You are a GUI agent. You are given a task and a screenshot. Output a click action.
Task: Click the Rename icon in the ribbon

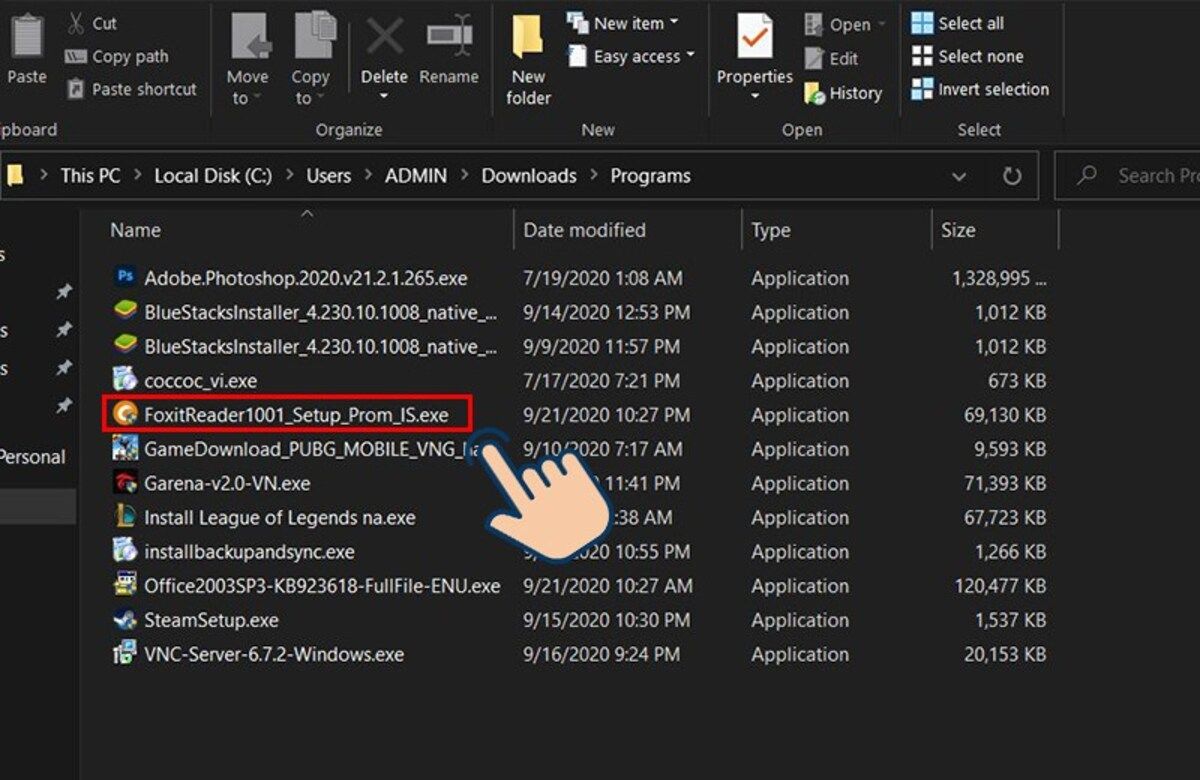pyautogui.click(x=449, y=39)
